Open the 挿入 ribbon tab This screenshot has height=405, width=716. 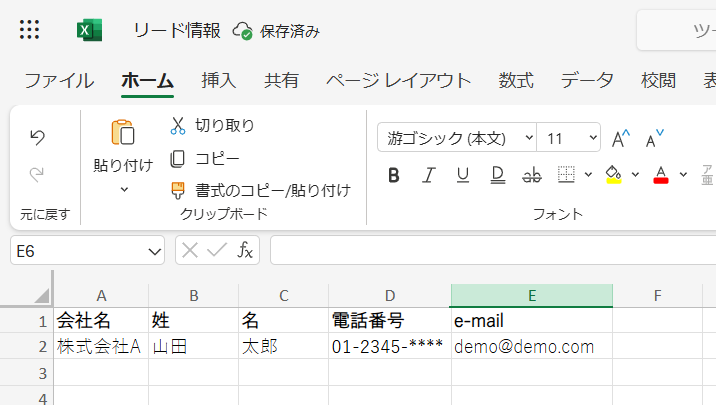pos(218,81)
